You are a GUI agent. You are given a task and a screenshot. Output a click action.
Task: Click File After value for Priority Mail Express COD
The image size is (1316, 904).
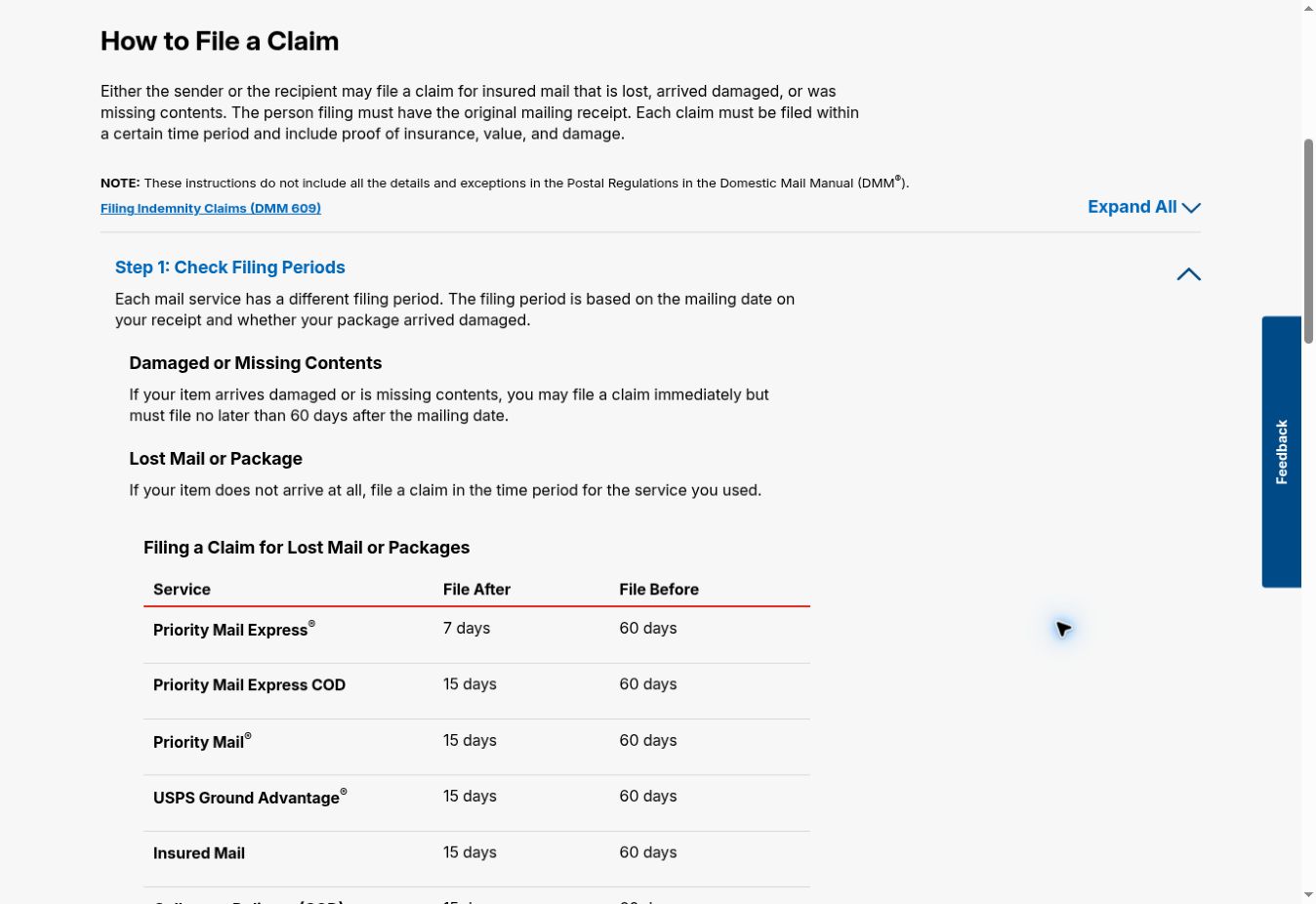(x=470, y=684)
